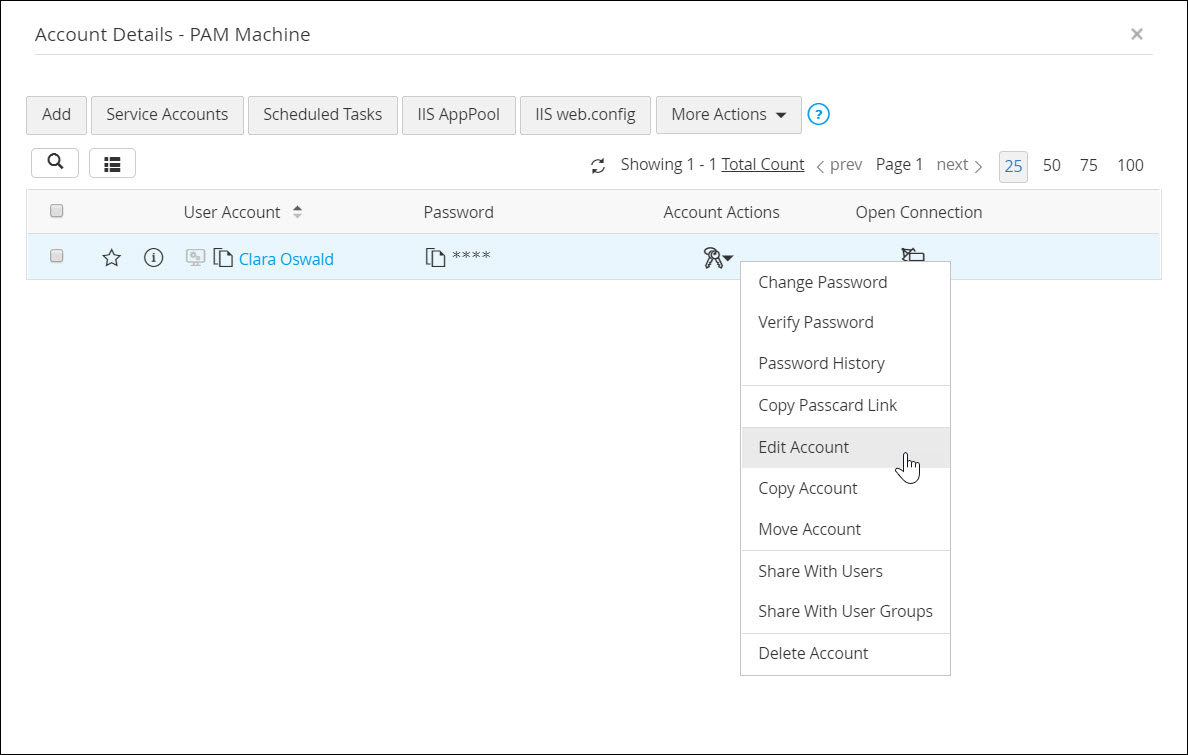Show info icon for Clara Oswald

pos(154,258)
